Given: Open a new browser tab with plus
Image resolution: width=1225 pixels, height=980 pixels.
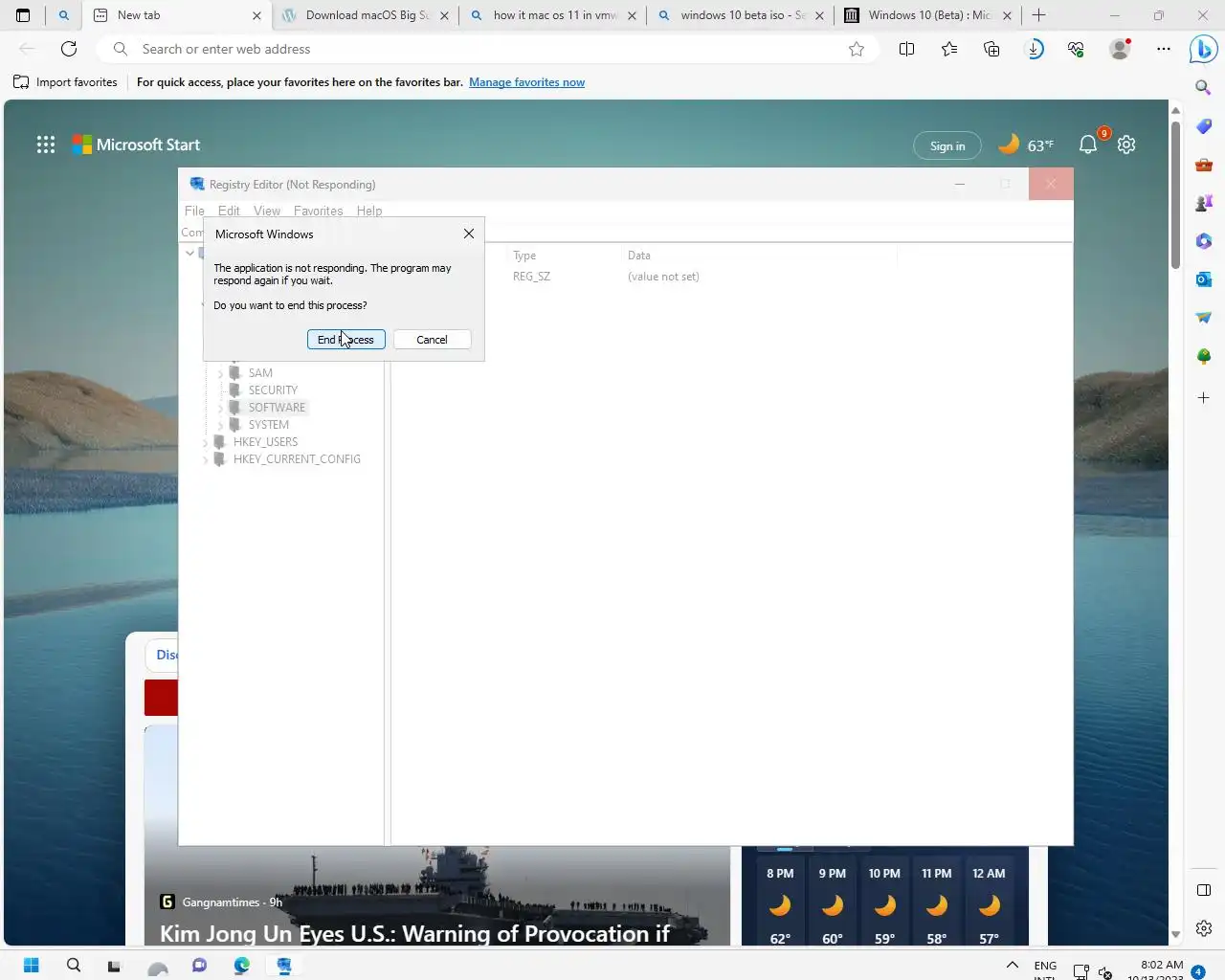Looking at the screenshot, I should 1038,15.
